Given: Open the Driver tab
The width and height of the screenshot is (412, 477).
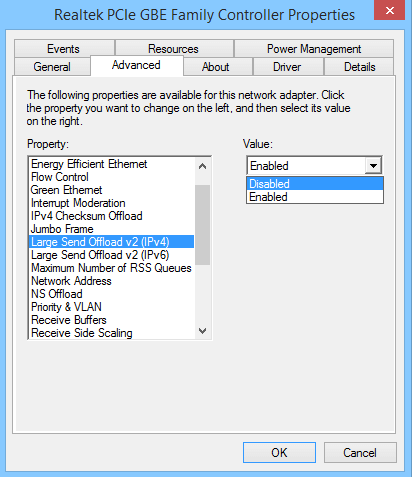Looking at the screenshot, I should click(x=288, y=67).
